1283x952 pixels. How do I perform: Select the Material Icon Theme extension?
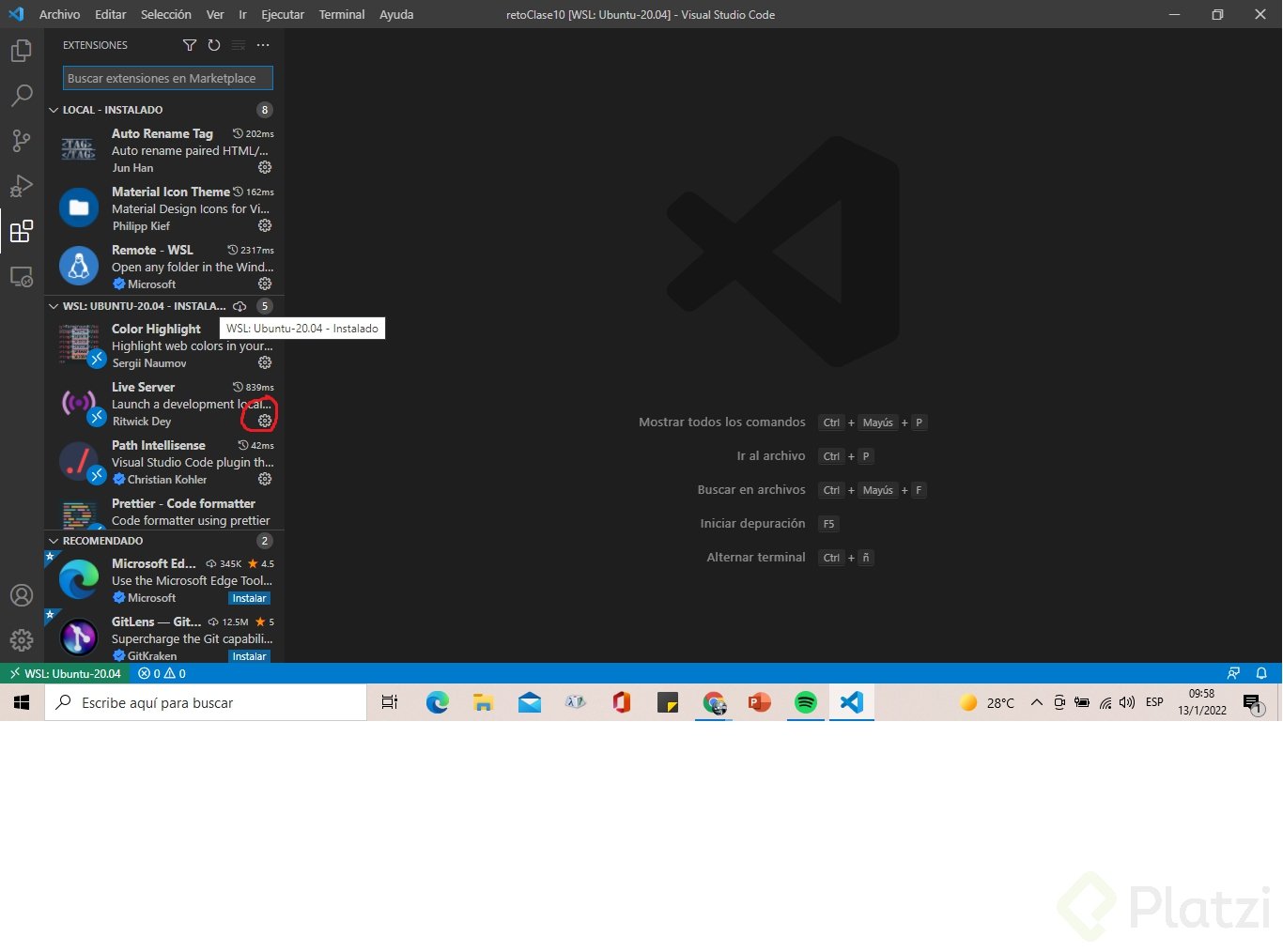click(164, 208)
